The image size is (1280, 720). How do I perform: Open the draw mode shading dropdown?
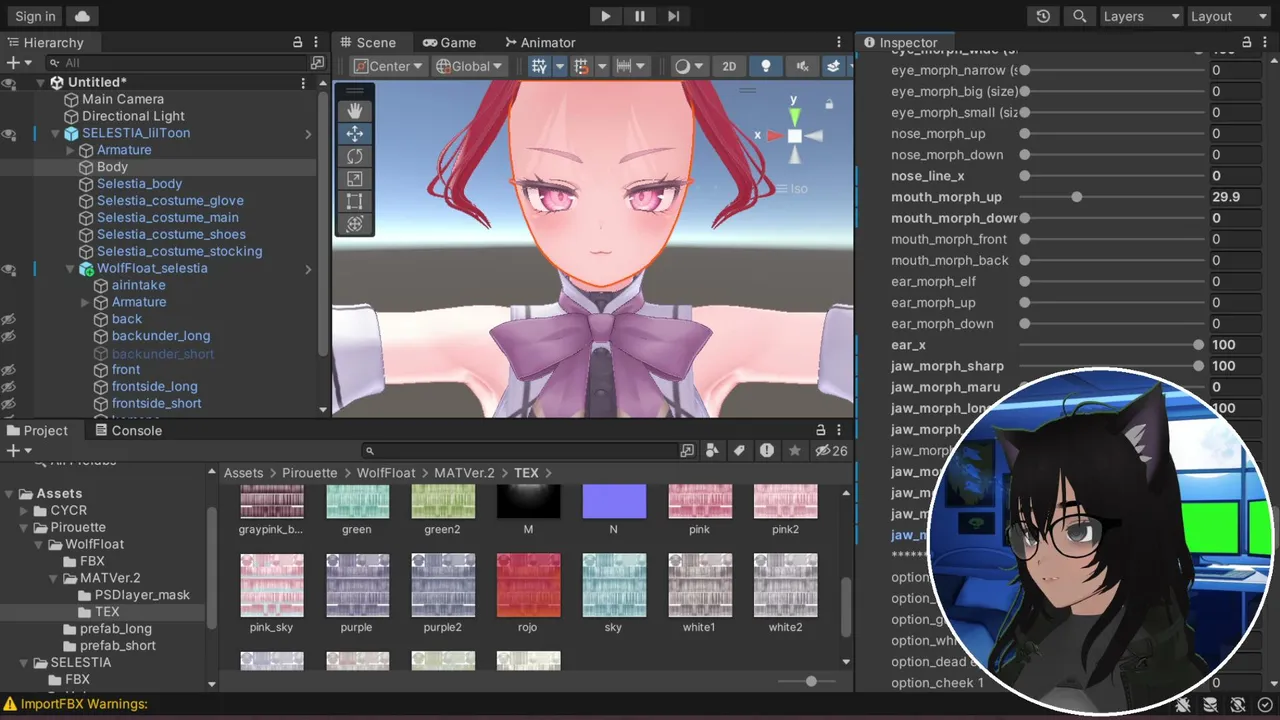[x=688, y=66]
